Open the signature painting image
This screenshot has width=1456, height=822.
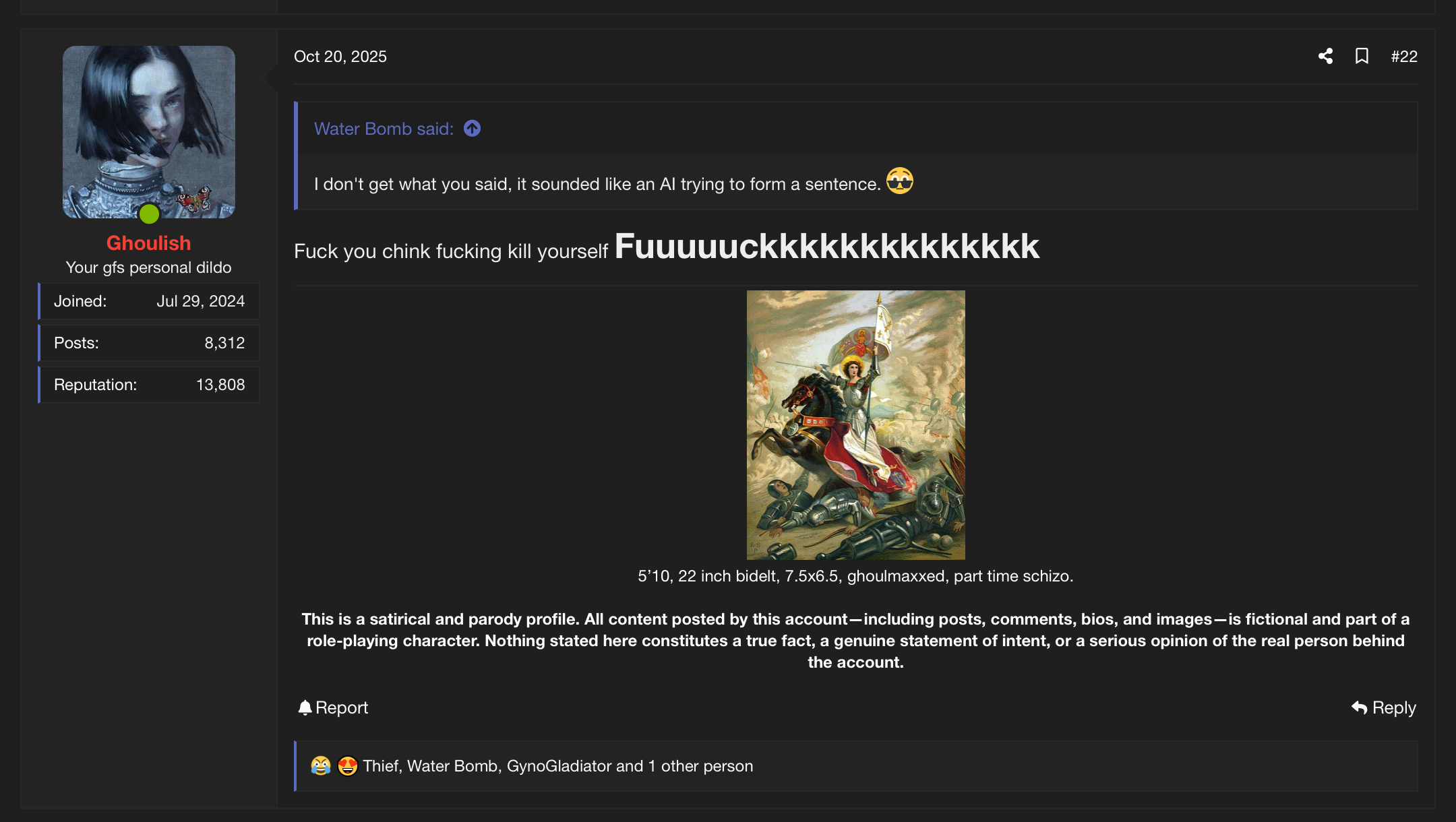[x=856, y=425]
